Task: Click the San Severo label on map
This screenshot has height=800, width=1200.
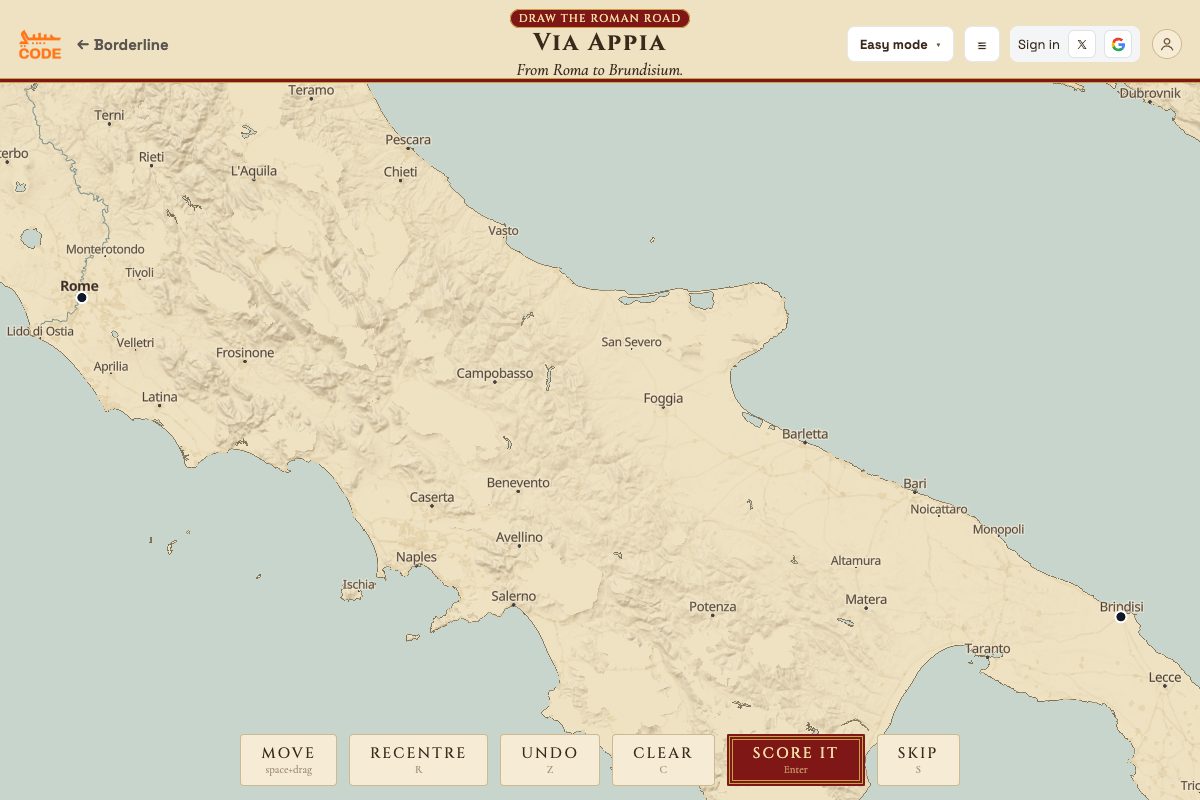Action: 631,342
